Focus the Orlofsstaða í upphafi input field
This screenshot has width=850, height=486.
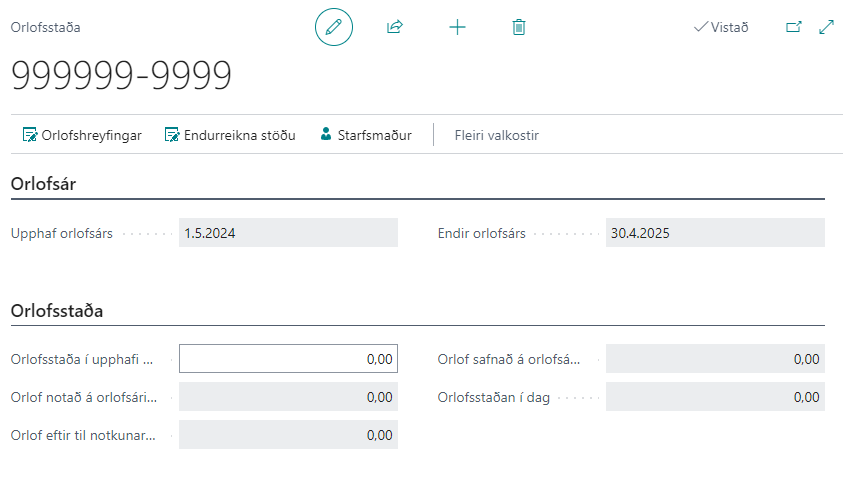[288, 359]
